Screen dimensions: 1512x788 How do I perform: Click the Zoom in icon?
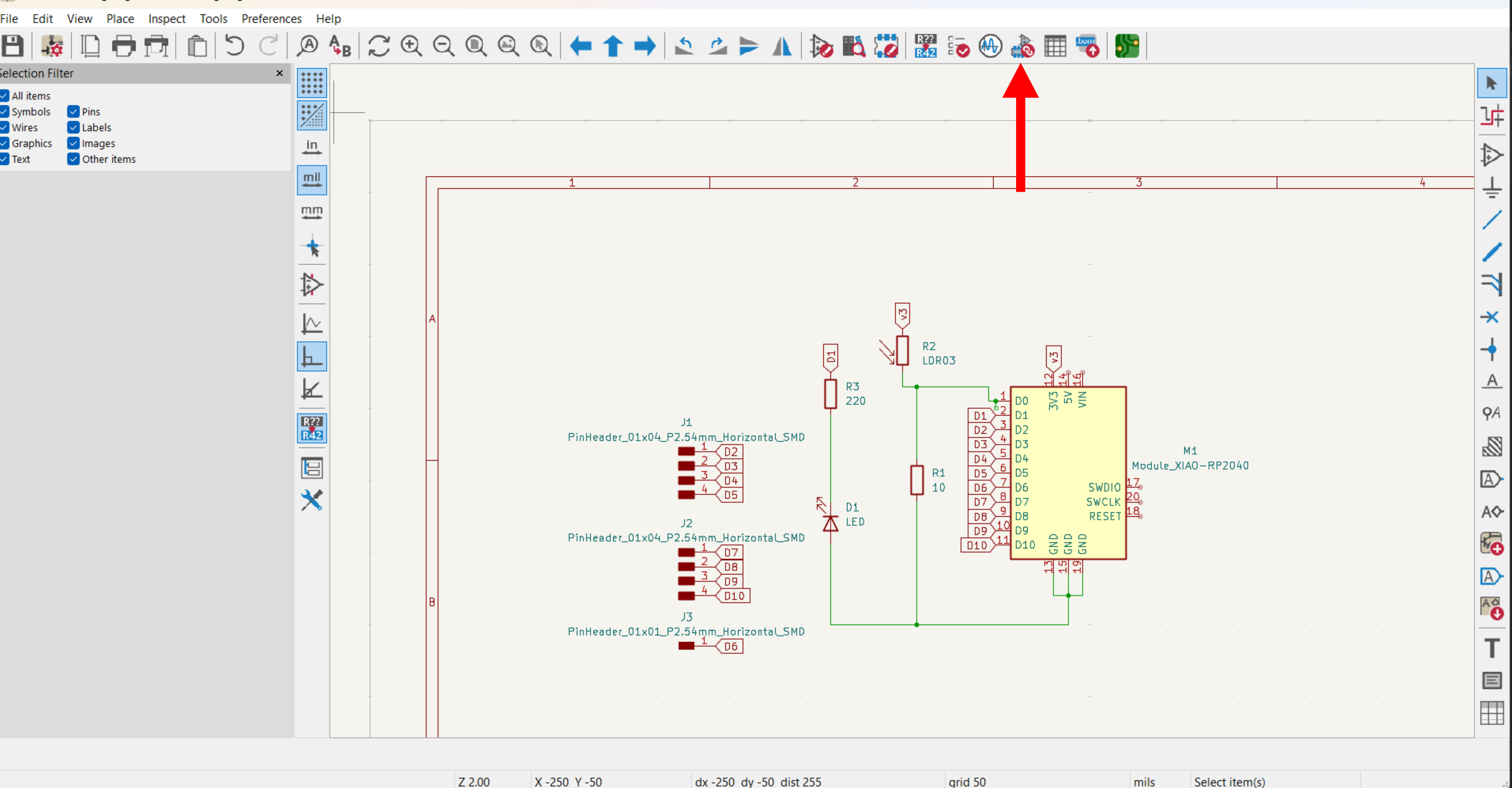tap(411, 46)
